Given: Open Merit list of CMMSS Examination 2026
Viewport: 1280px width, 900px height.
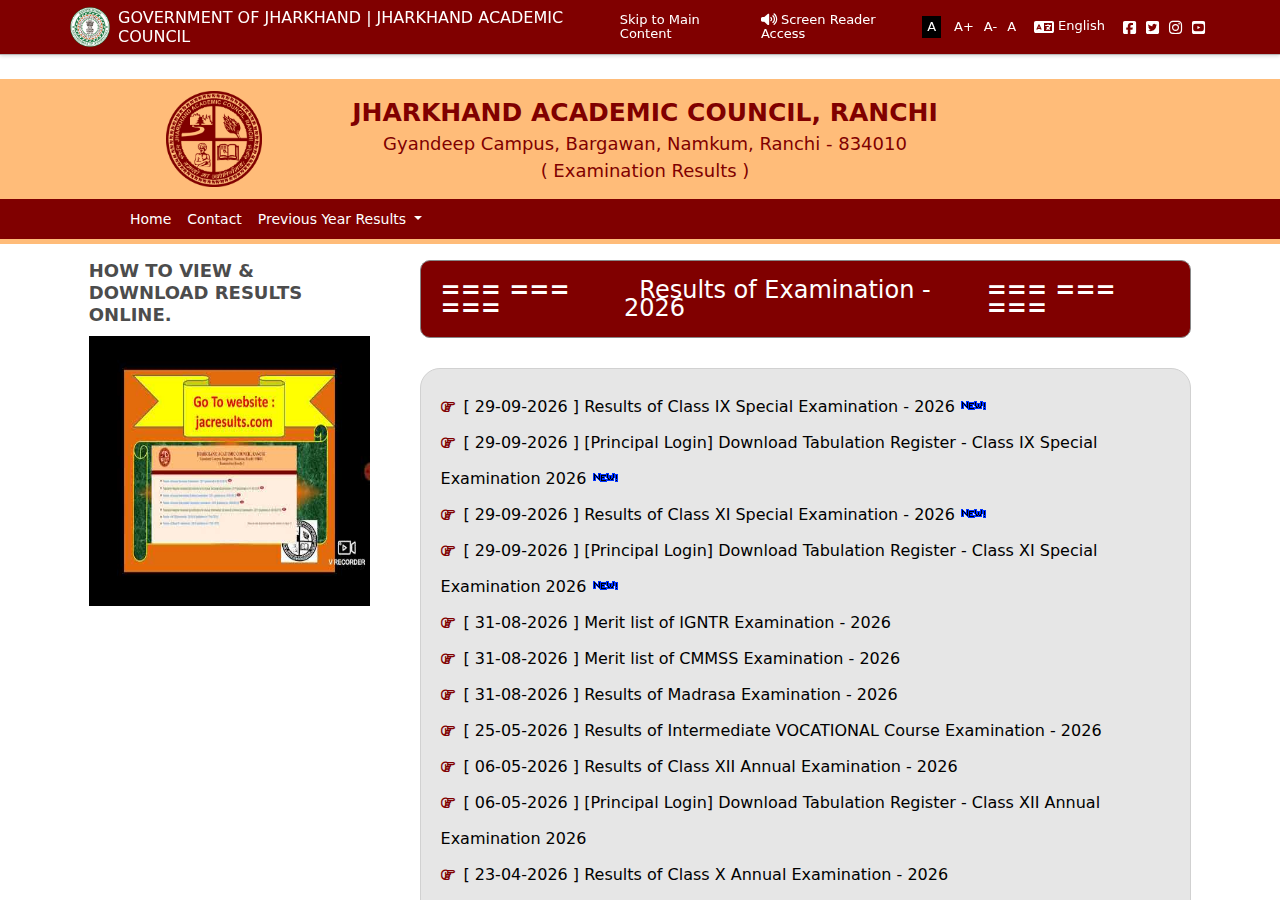Looking at the screenshot, I should pyautogui.click(x=681, y=659).
